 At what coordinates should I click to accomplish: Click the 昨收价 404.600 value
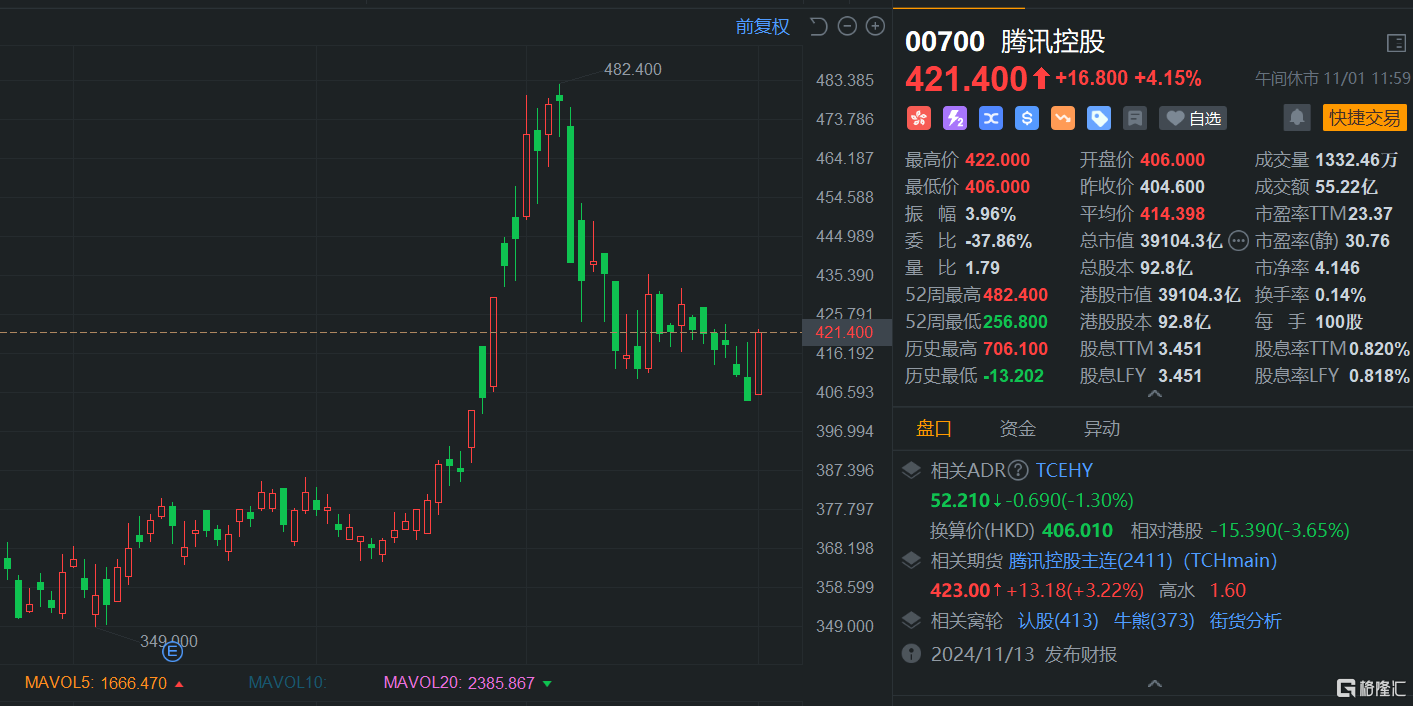(1172, 187)
